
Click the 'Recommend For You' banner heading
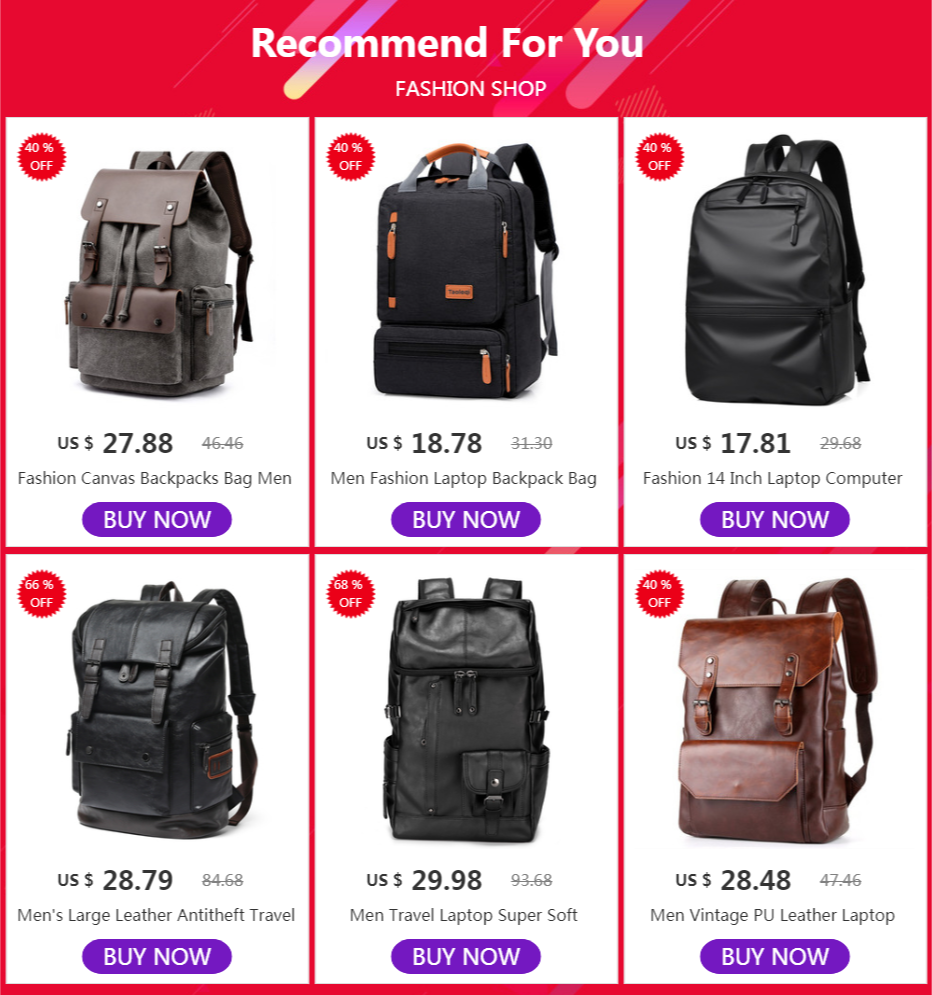coord(447,43)
